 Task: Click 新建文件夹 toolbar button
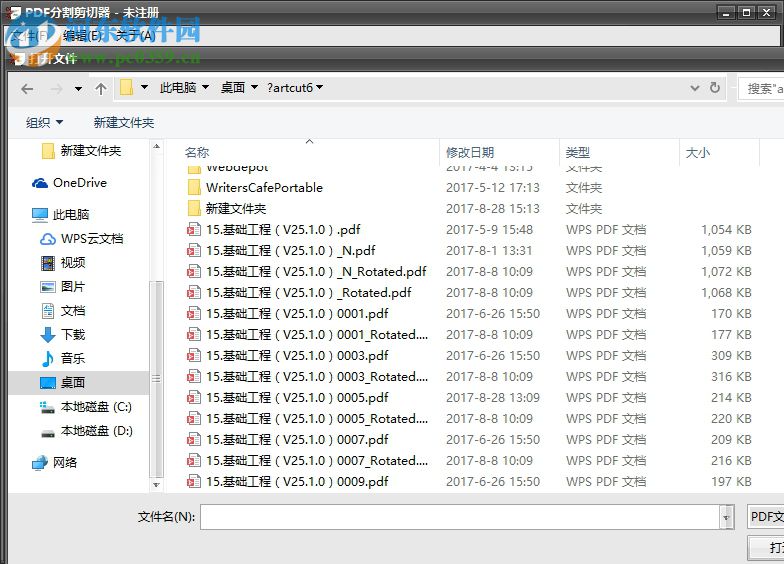coord(124,122)
